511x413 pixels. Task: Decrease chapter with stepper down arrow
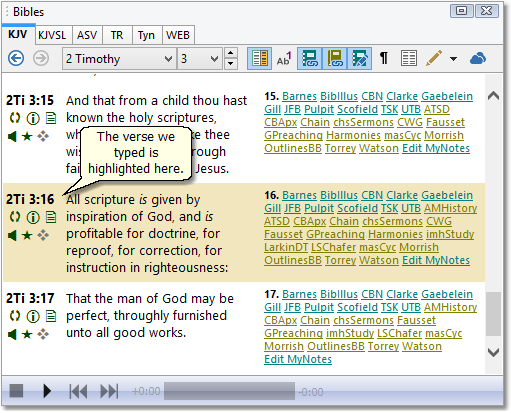tap(231, 64)
